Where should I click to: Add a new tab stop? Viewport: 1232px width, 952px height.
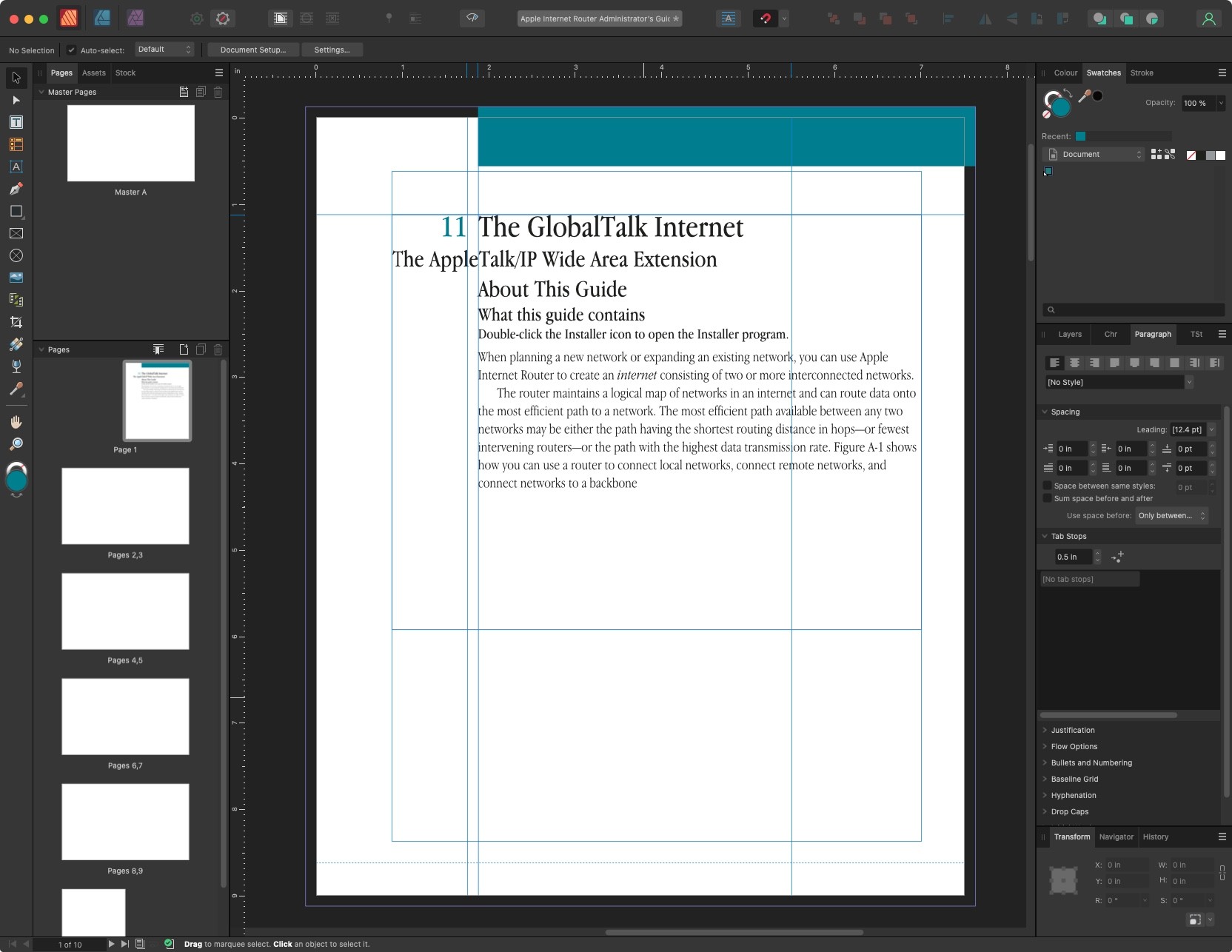tap(1117, 557)
